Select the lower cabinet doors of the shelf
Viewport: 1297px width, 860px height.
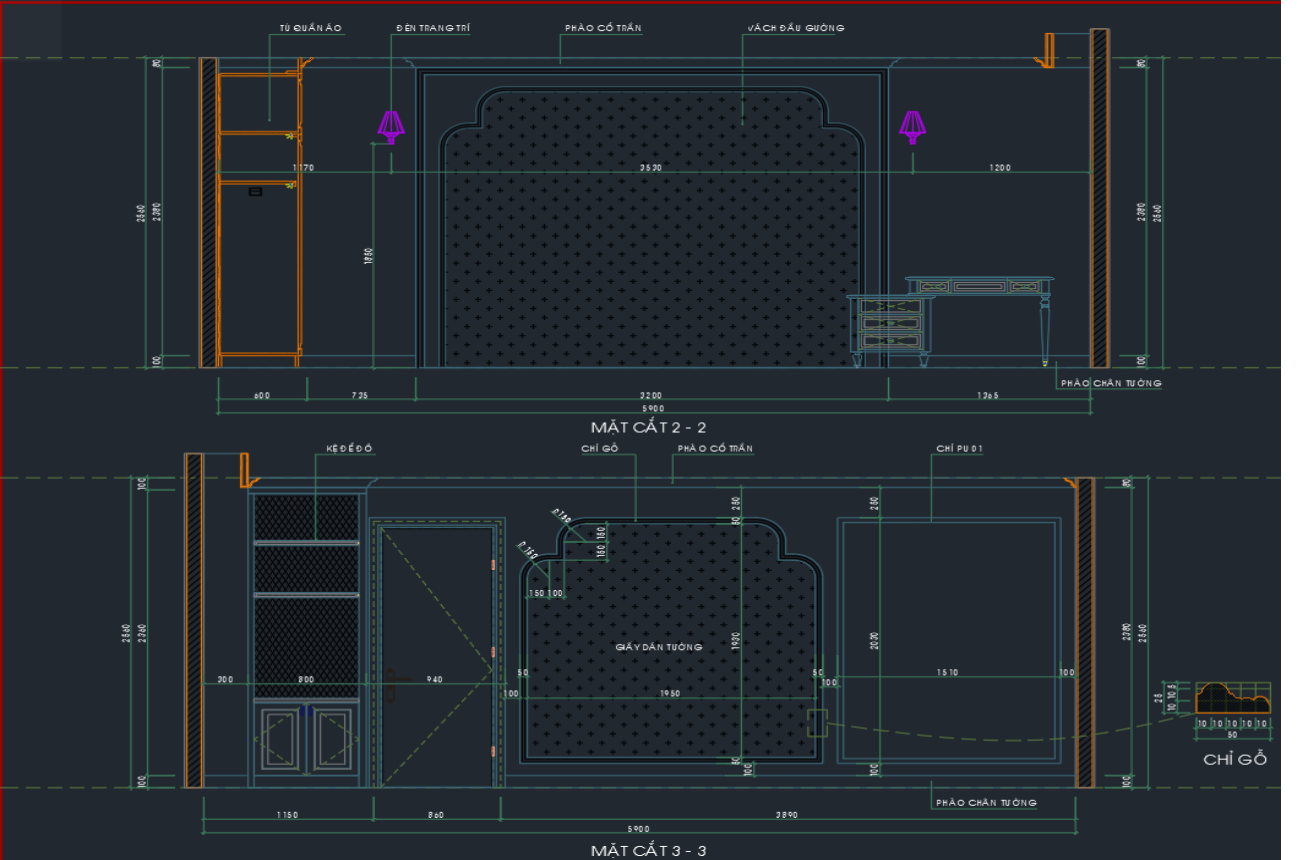tap(306, 738)
